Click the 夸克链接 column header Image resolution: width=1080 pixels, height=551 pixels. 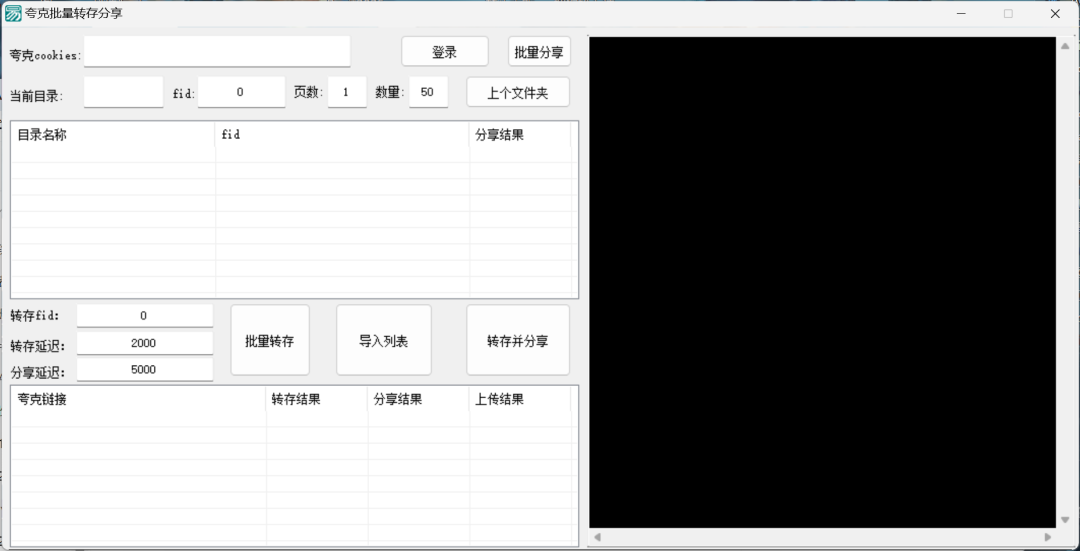click(x=138, y=399)
